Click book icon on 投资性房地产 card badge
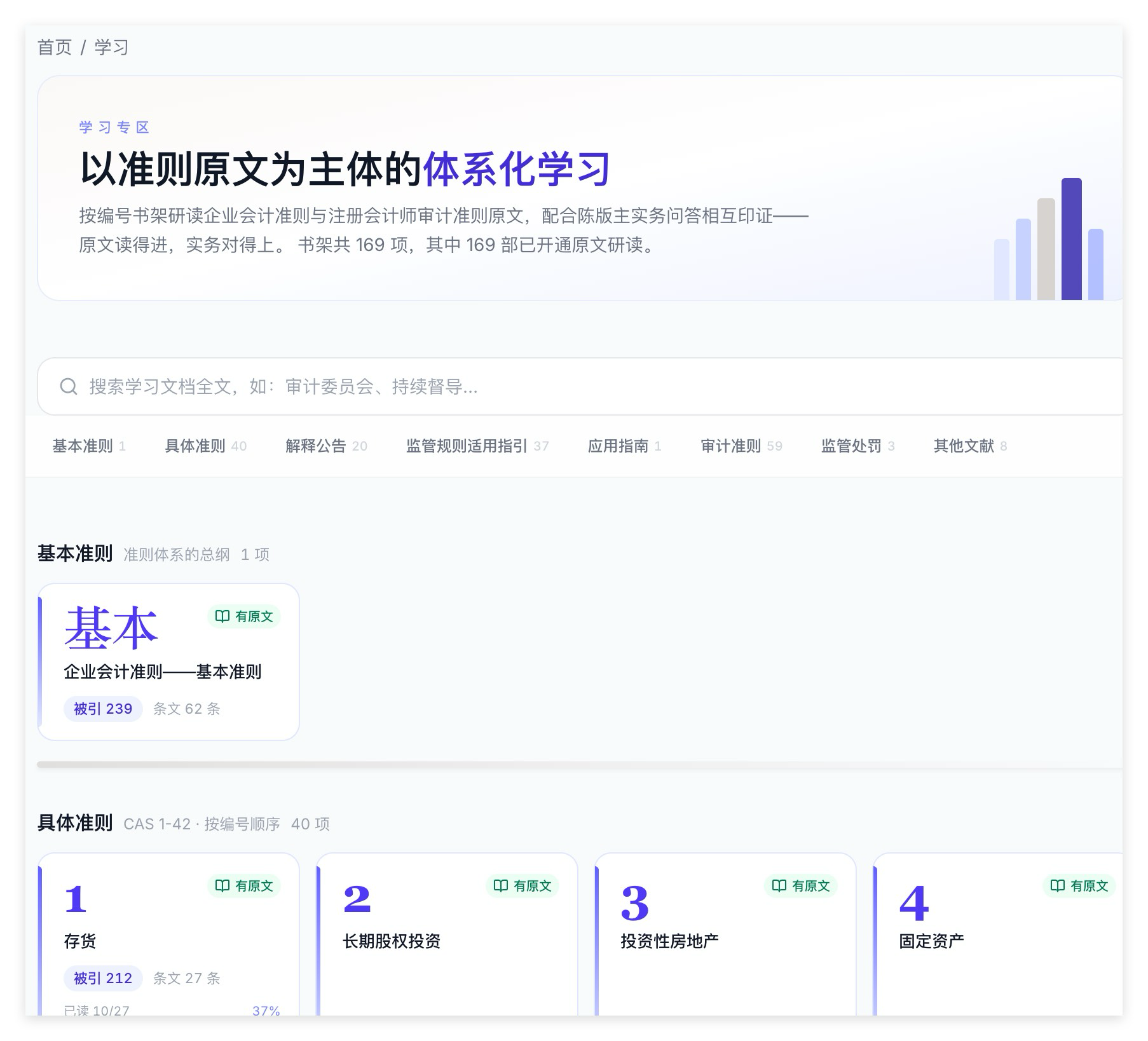Viewport: 1148px width, 1041px height. pos(779,886)
